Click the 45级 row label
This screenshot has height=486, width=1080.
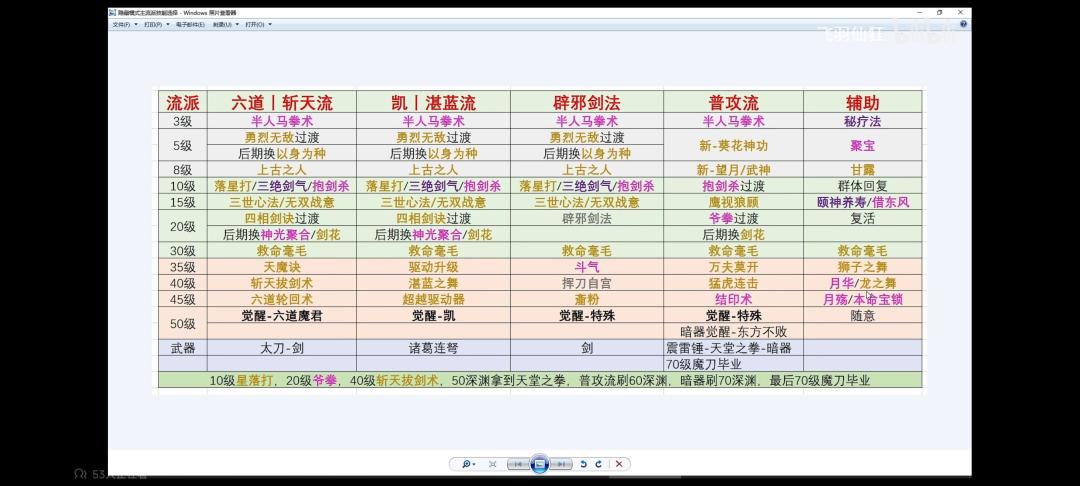coord(183,299)
